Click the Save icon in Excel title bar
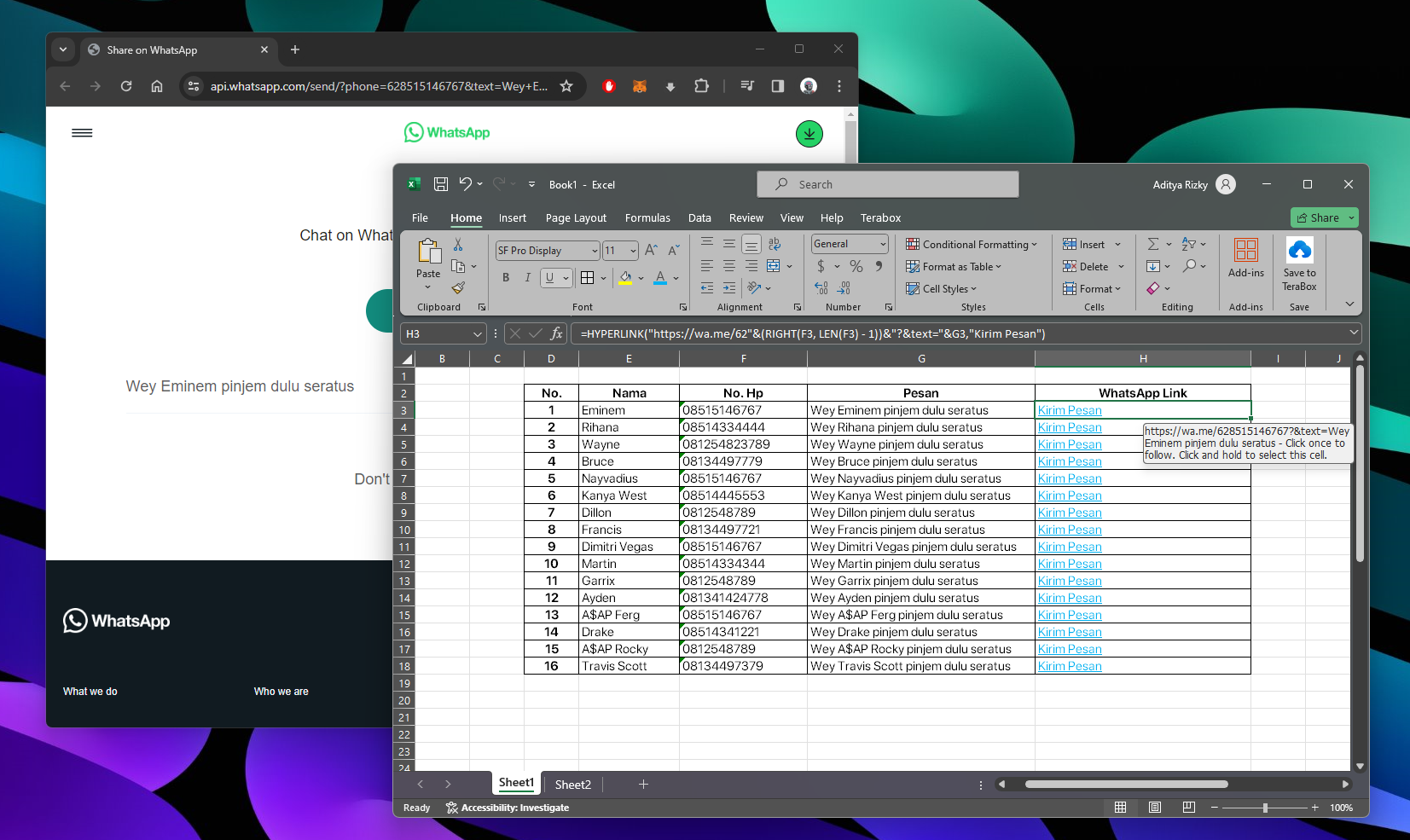Viewport: 1410px width, 840px height. pos(441,184)
